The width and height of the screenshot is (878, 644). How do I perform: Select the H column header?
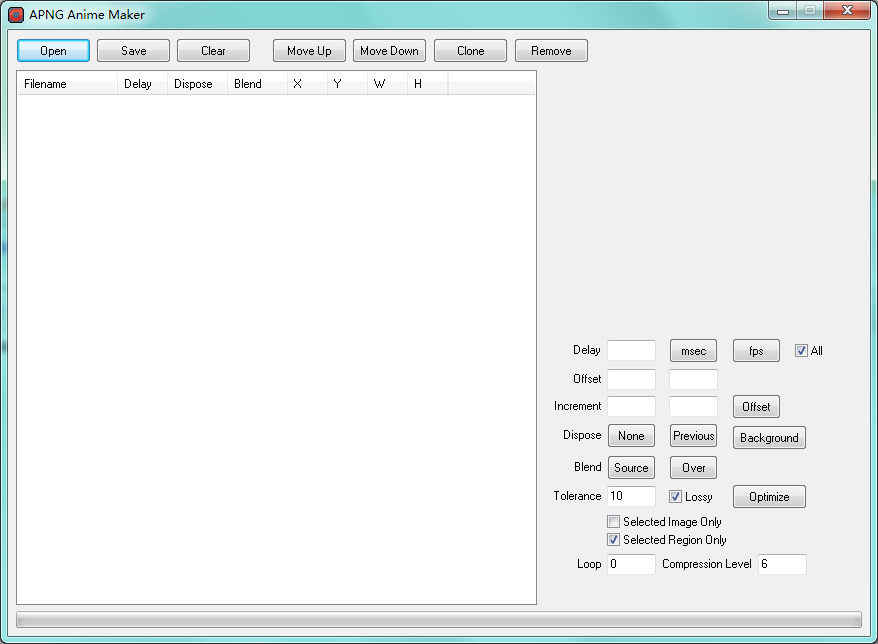click(x=427, y=84)
